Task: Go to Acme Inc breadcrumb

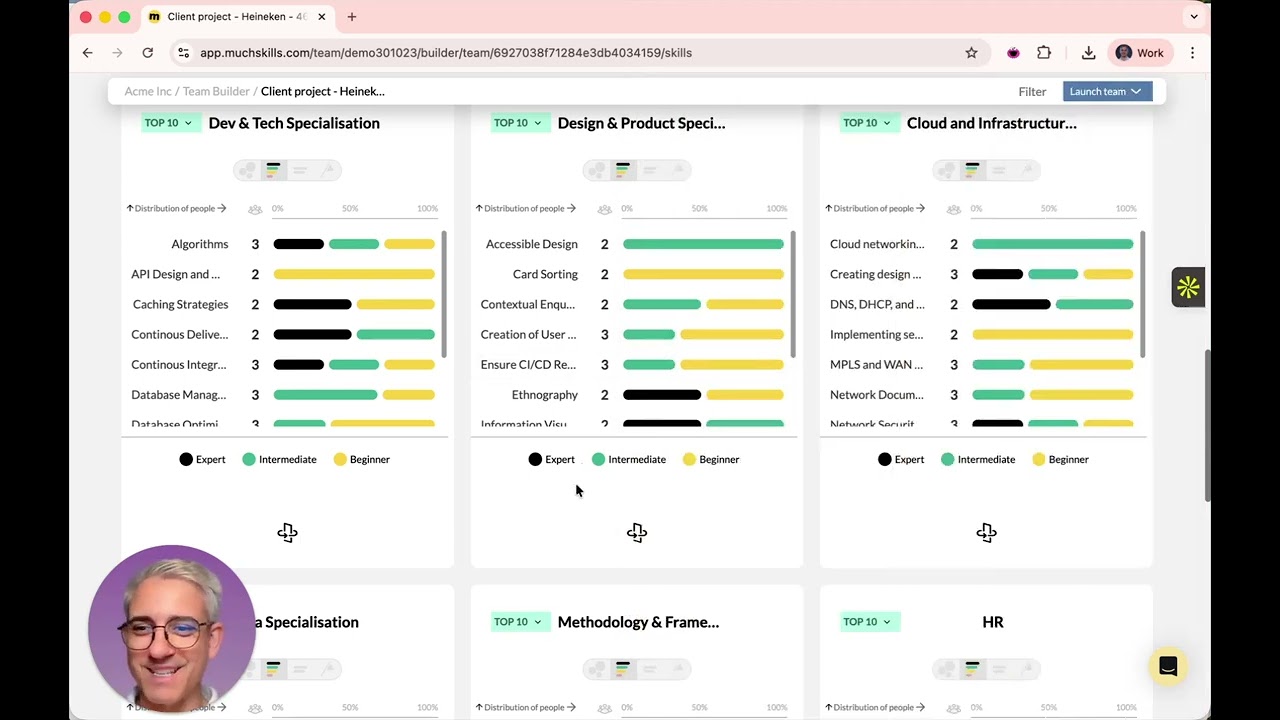Action: 148,92
